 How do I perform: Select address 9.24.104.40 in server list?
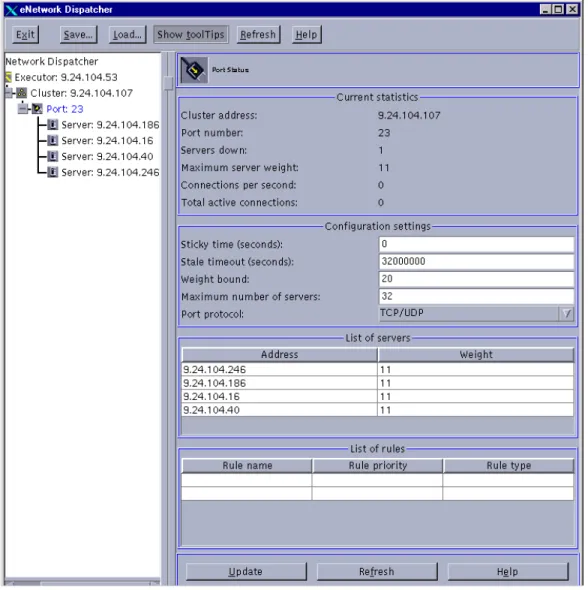pos(280,410)
